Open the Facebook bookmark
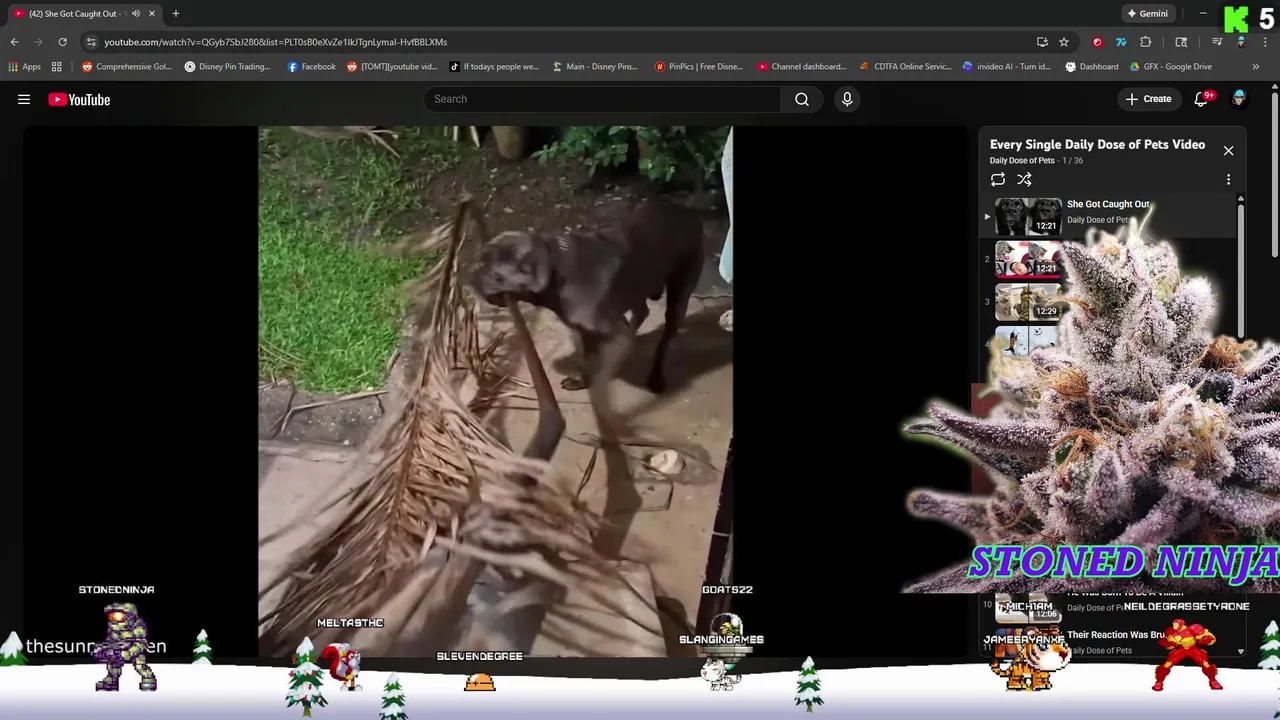The width and height of the screenshot is (1280, 720). (x=312, y=67)
